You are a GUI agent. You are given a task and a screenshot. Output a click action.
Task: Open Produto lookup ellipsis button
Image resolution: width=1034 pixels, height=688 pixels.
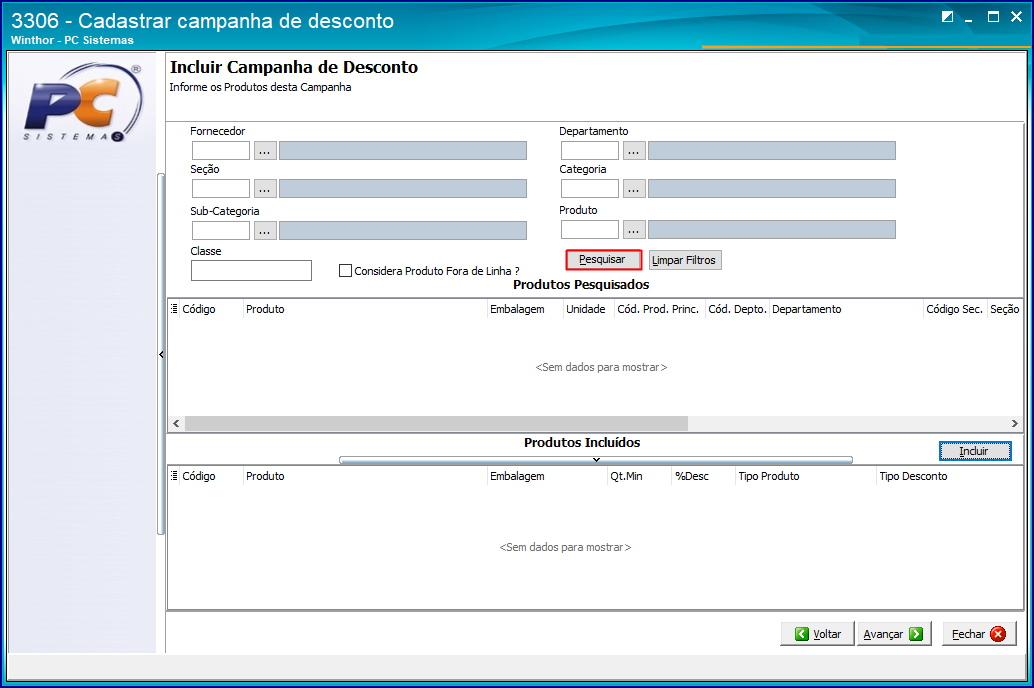coord(634,230)
